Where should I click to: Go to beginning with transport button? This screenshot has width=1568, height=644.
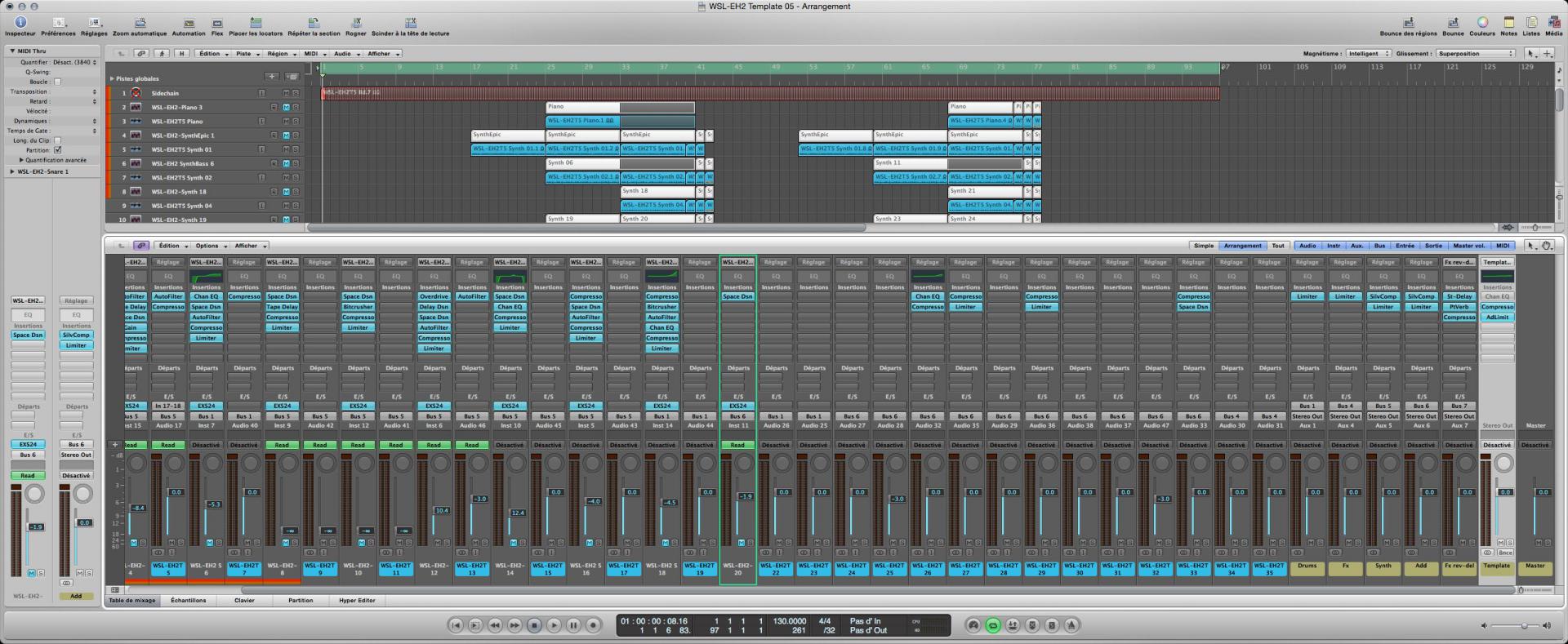click(456, 625)
